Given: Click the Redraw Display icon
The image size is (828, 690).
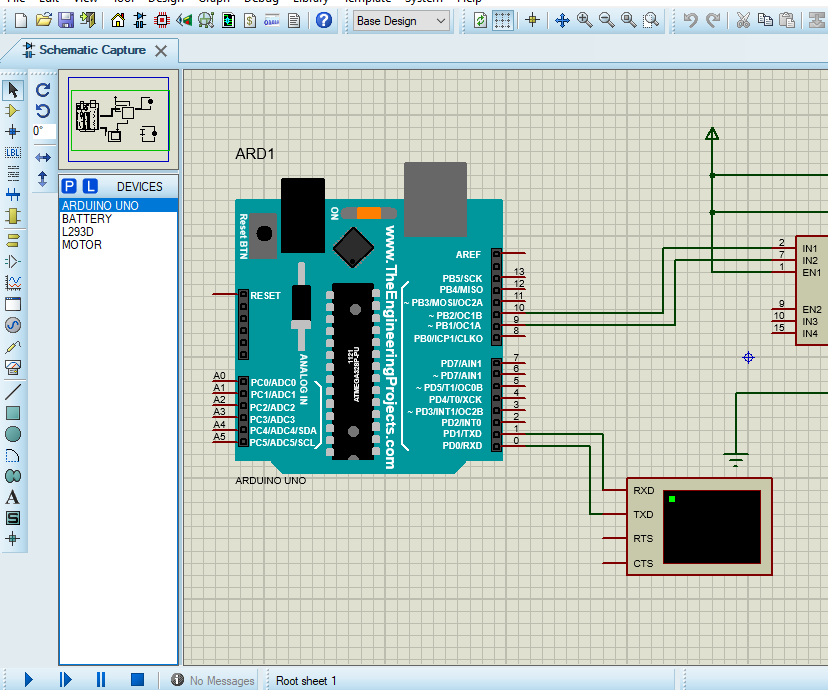Looking at the screenshot, I should (x=480, y=19).
